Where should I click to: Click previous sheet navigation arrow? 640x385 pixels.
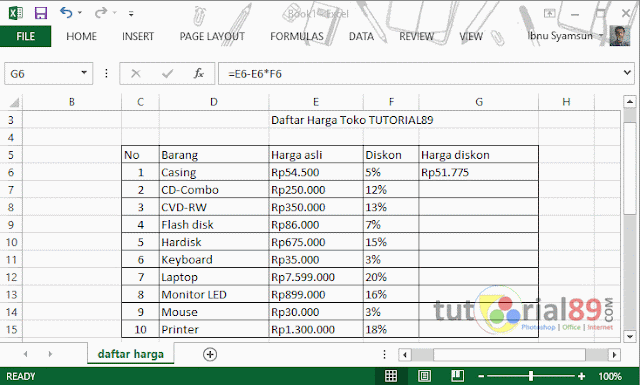coord(26,354)
